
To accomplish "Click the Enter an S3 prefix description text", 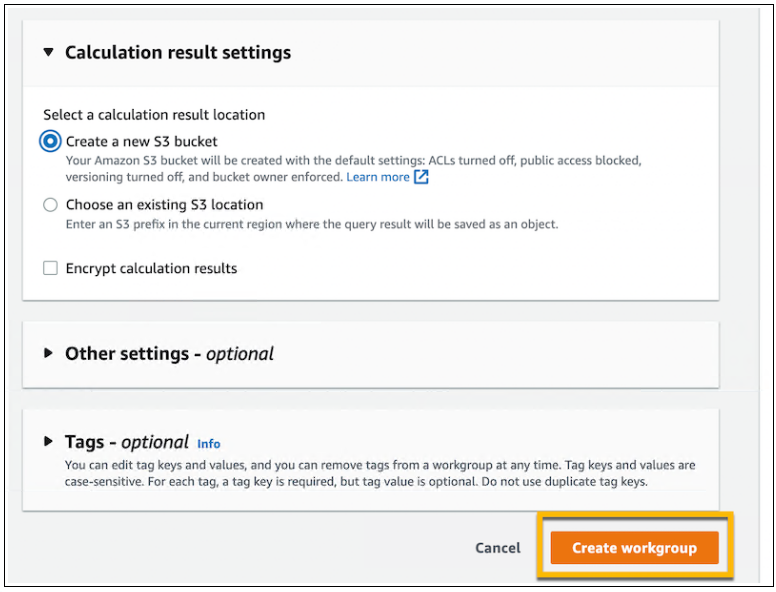I will [x=312, y=224].
